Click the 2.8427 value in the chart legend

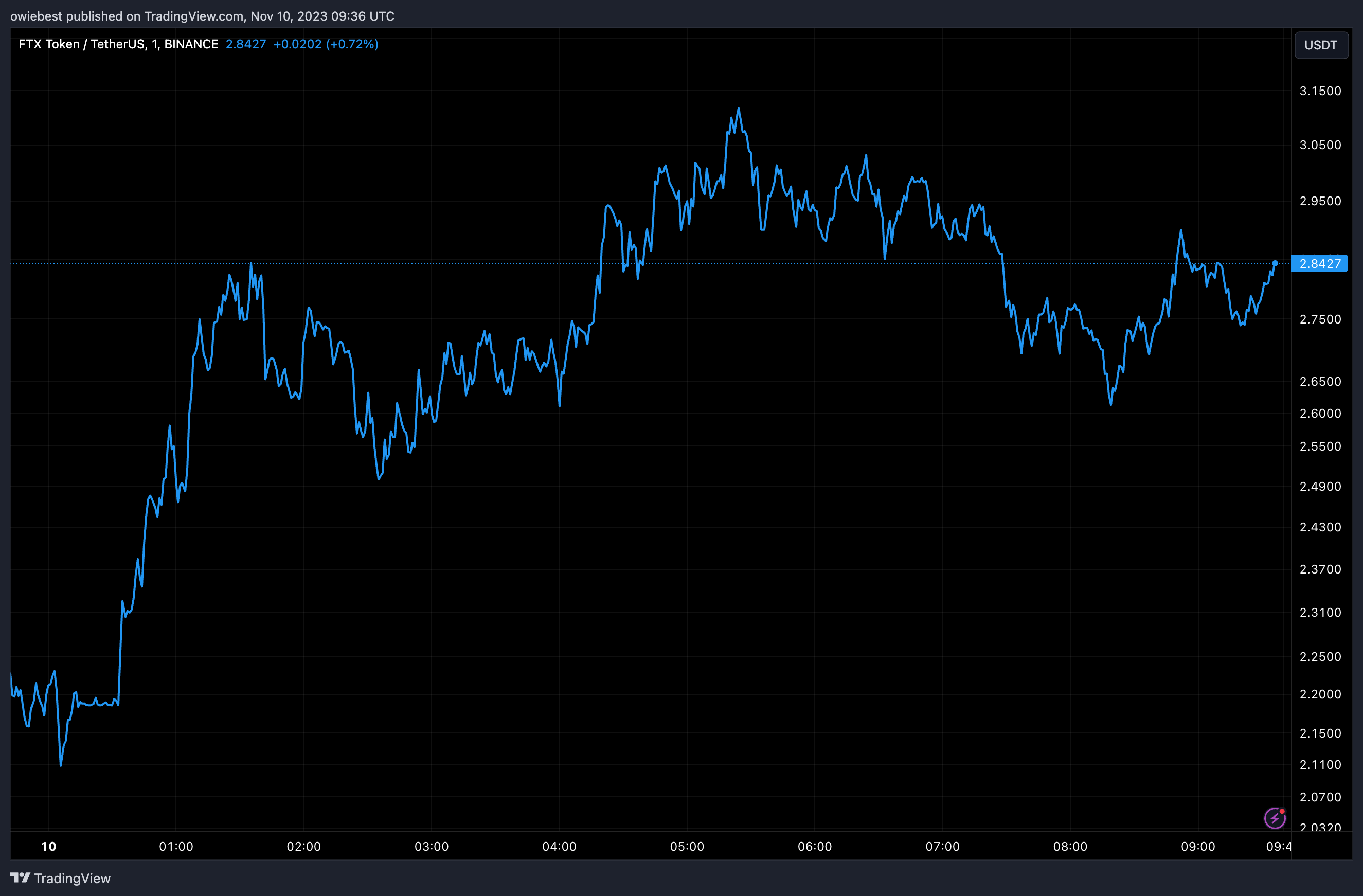pos(246,44)
